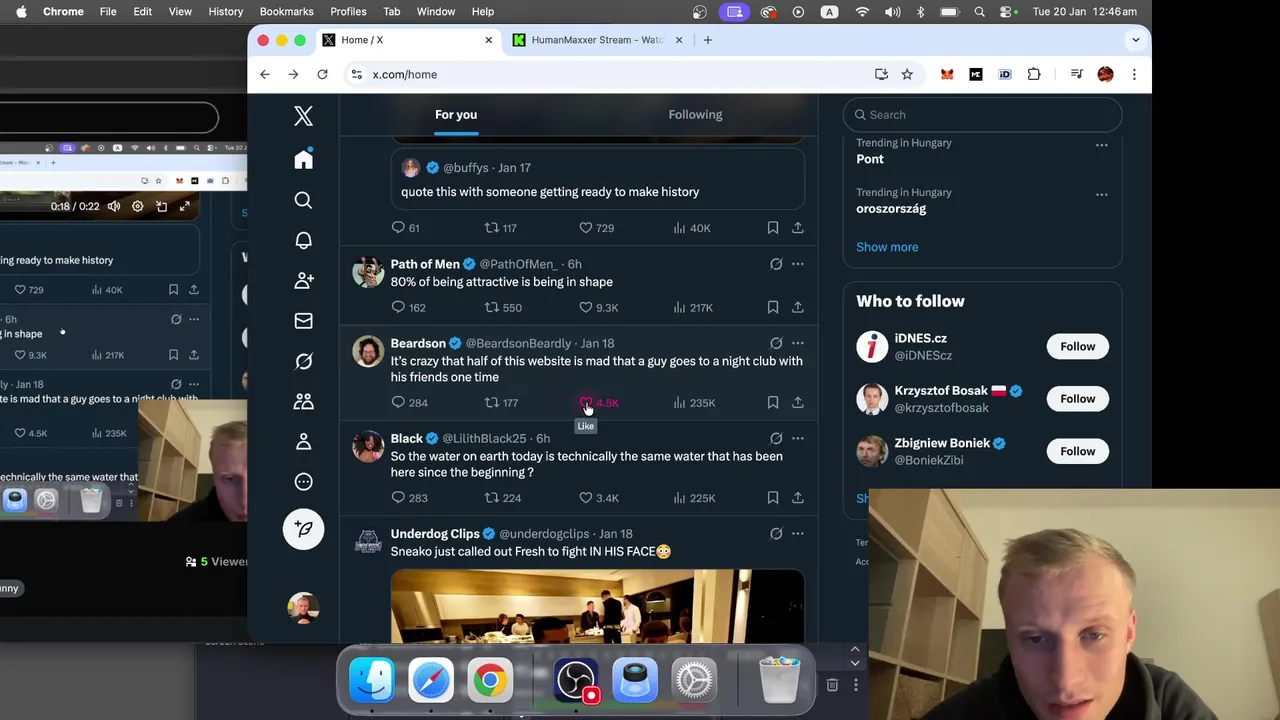Like the Path of Men post
This screenshot has width=1280, height=720.
coord(600,307)
